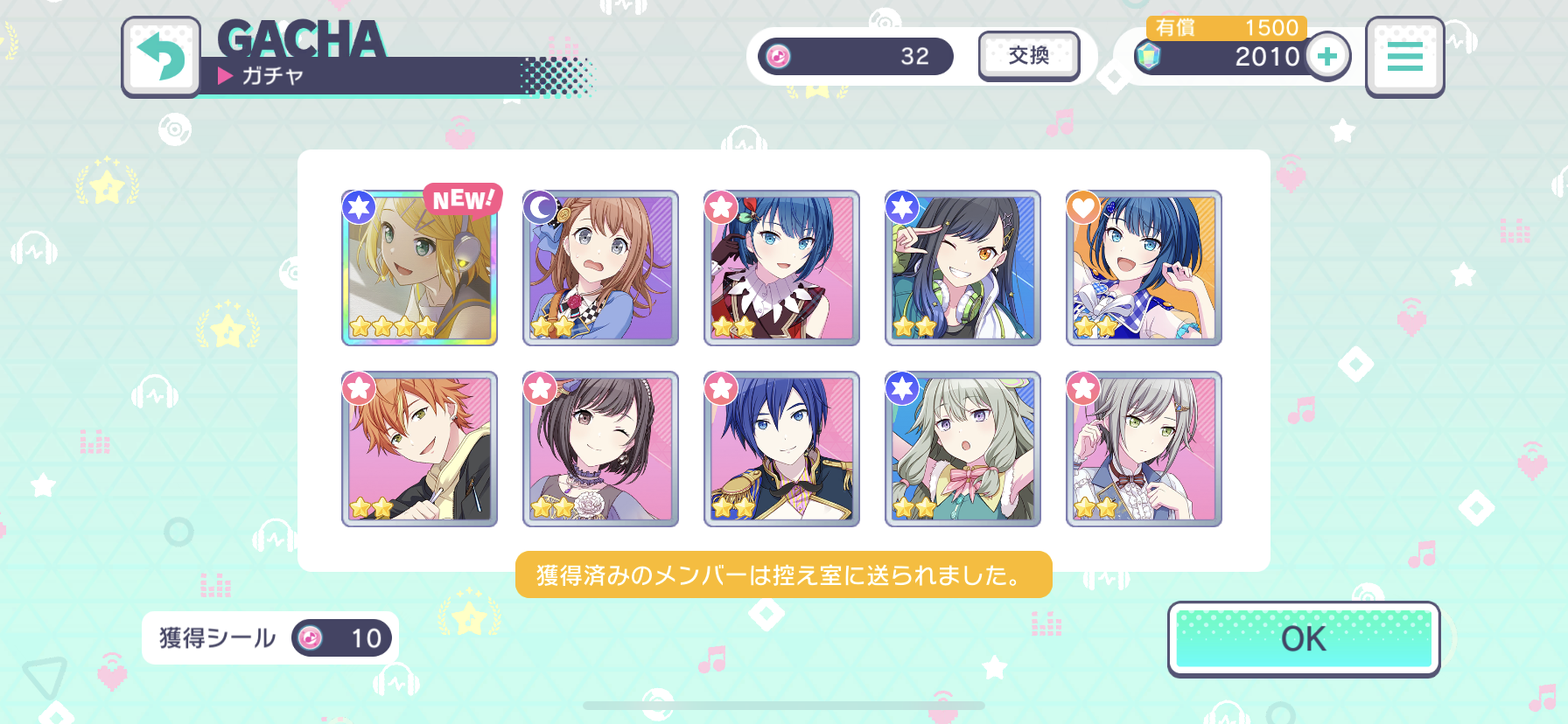Open the hamburger menu icon
The width and height of the screenshot is (1568, 724).
[1404, 57]
